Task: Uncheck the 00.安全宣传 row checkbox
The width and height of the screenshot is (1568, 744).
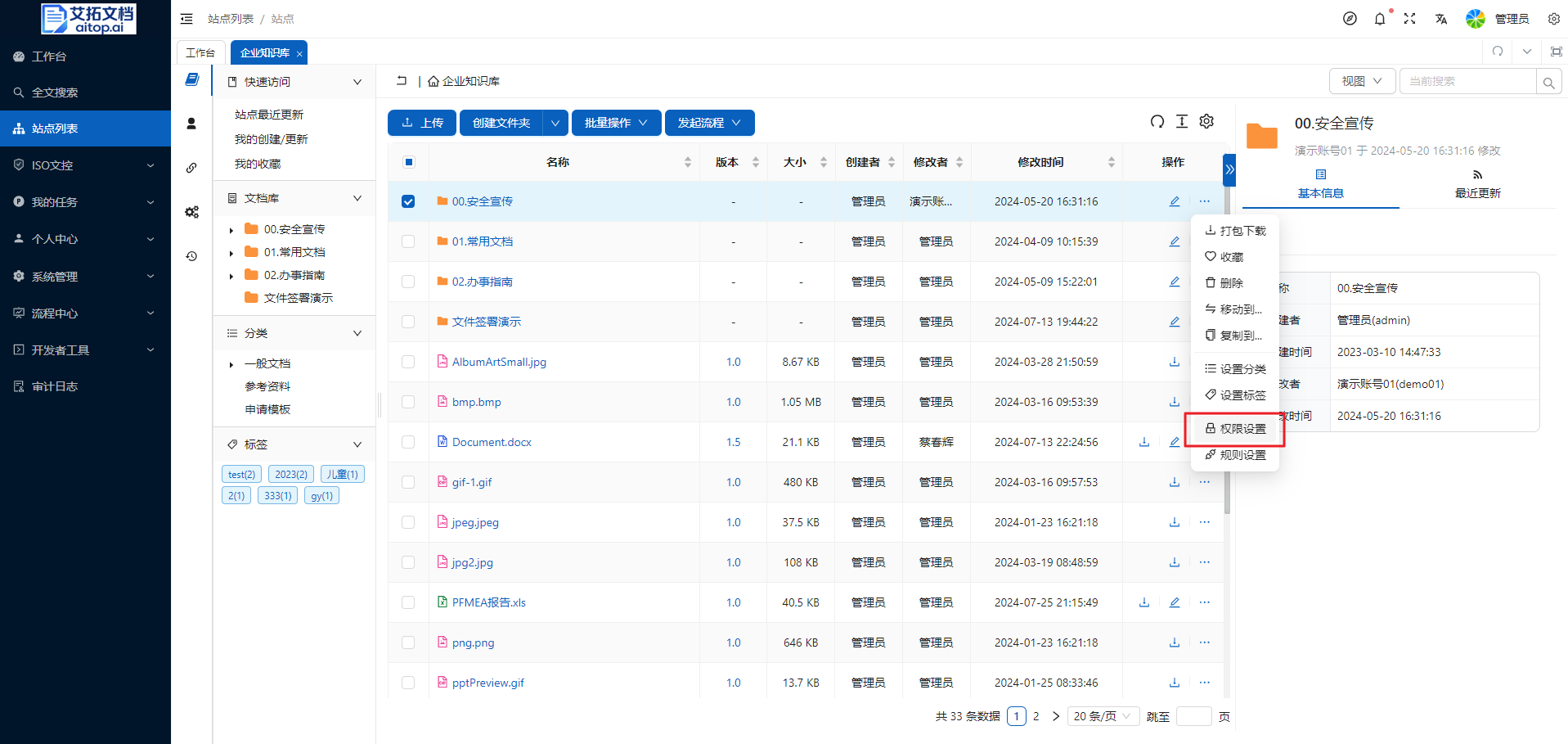Action: 408,201
